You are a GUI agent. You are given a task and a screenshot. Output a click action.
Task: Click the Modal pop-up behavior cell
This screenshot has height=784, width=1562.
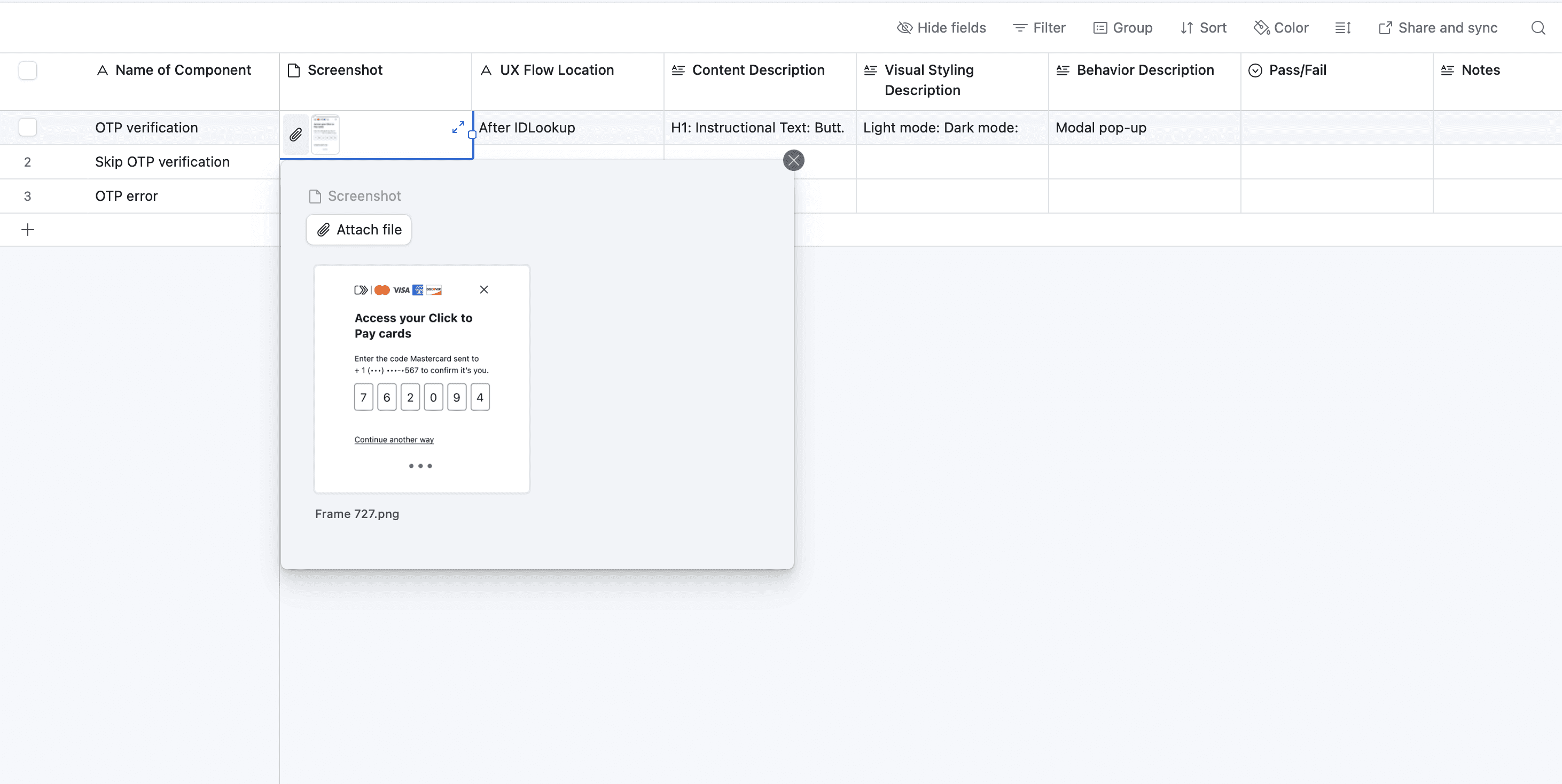(1100, 128)
